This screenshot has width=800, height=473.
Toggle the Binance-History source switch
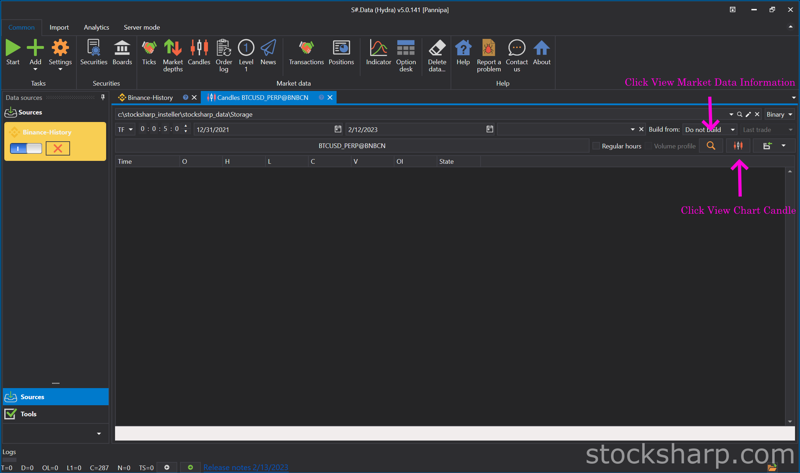[x=26, y=148]
